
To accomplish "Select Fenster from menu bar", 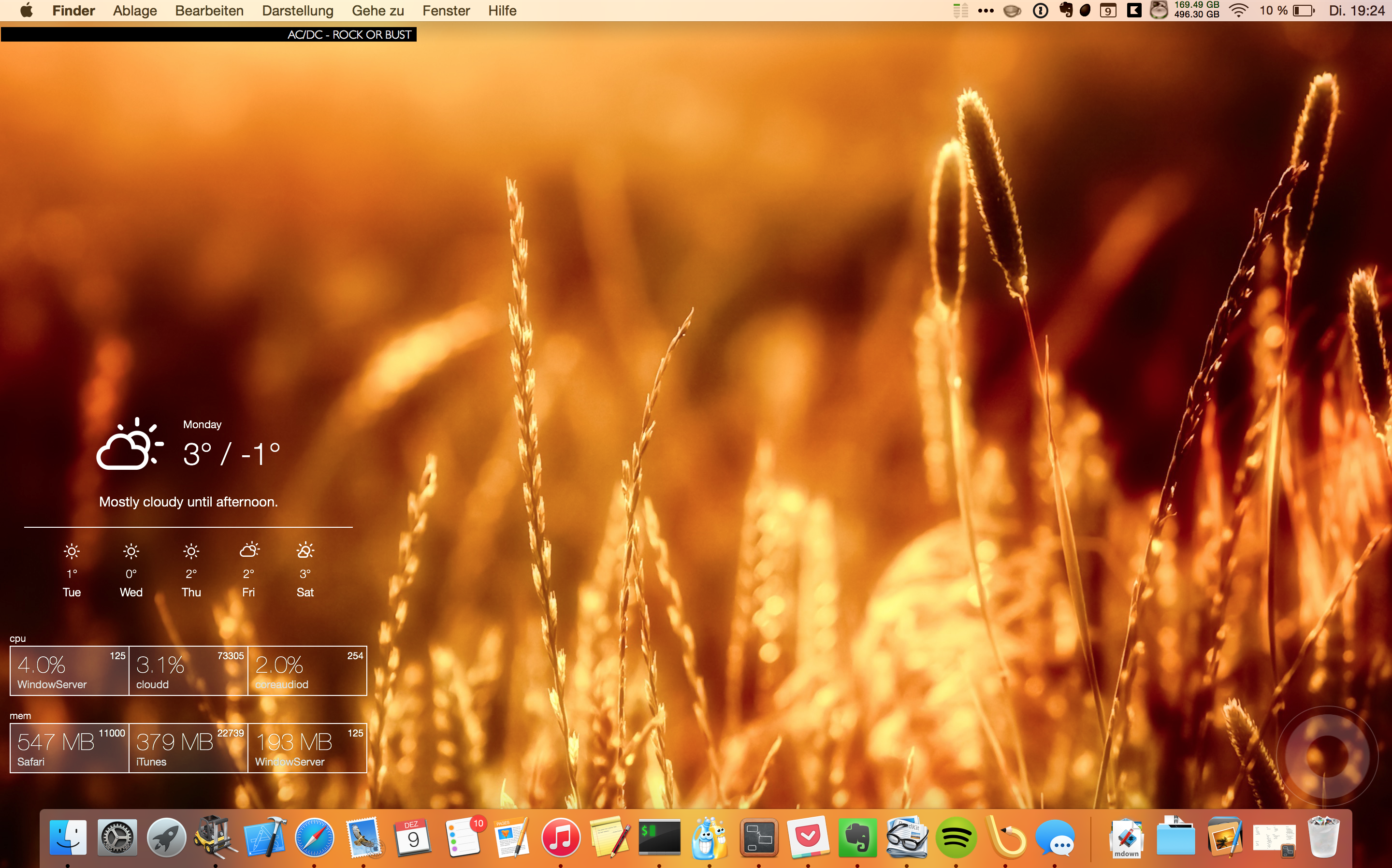I will tap(446, 10).
